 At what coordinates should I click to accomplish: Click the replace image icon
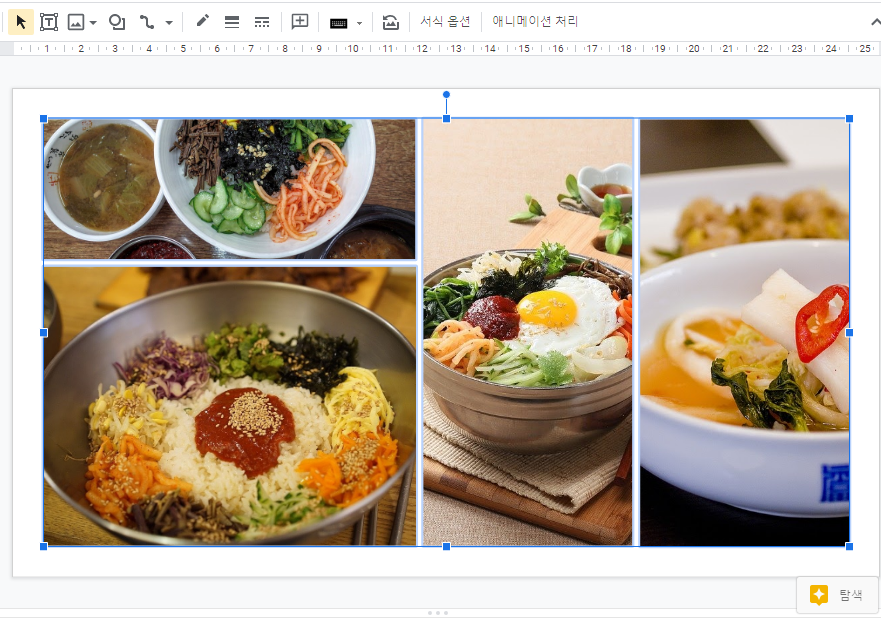click(x=390, y=22)
